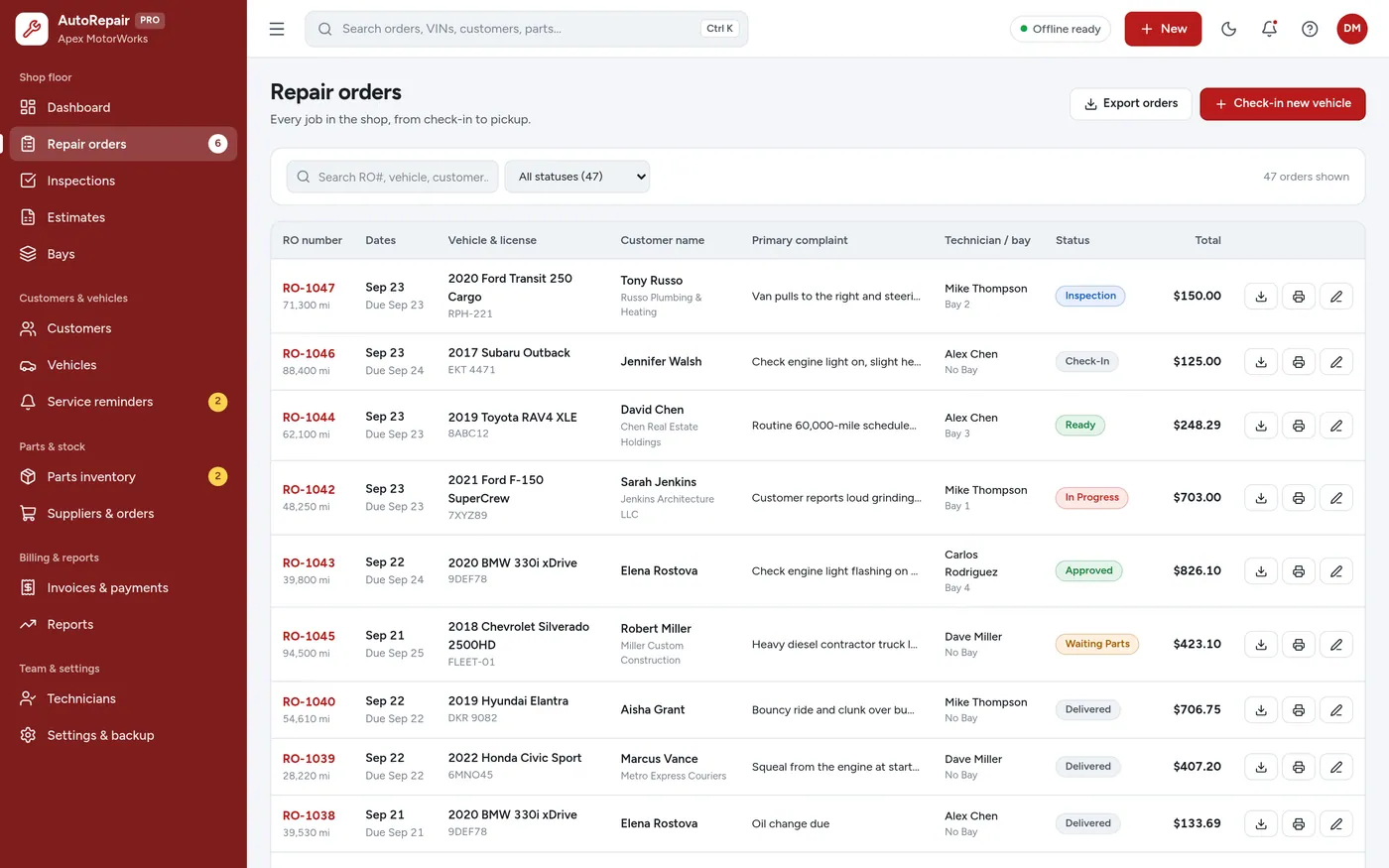Print RO-1046 repair order
Viewport: 1389px width, 868px height.
pos(1298,361)
